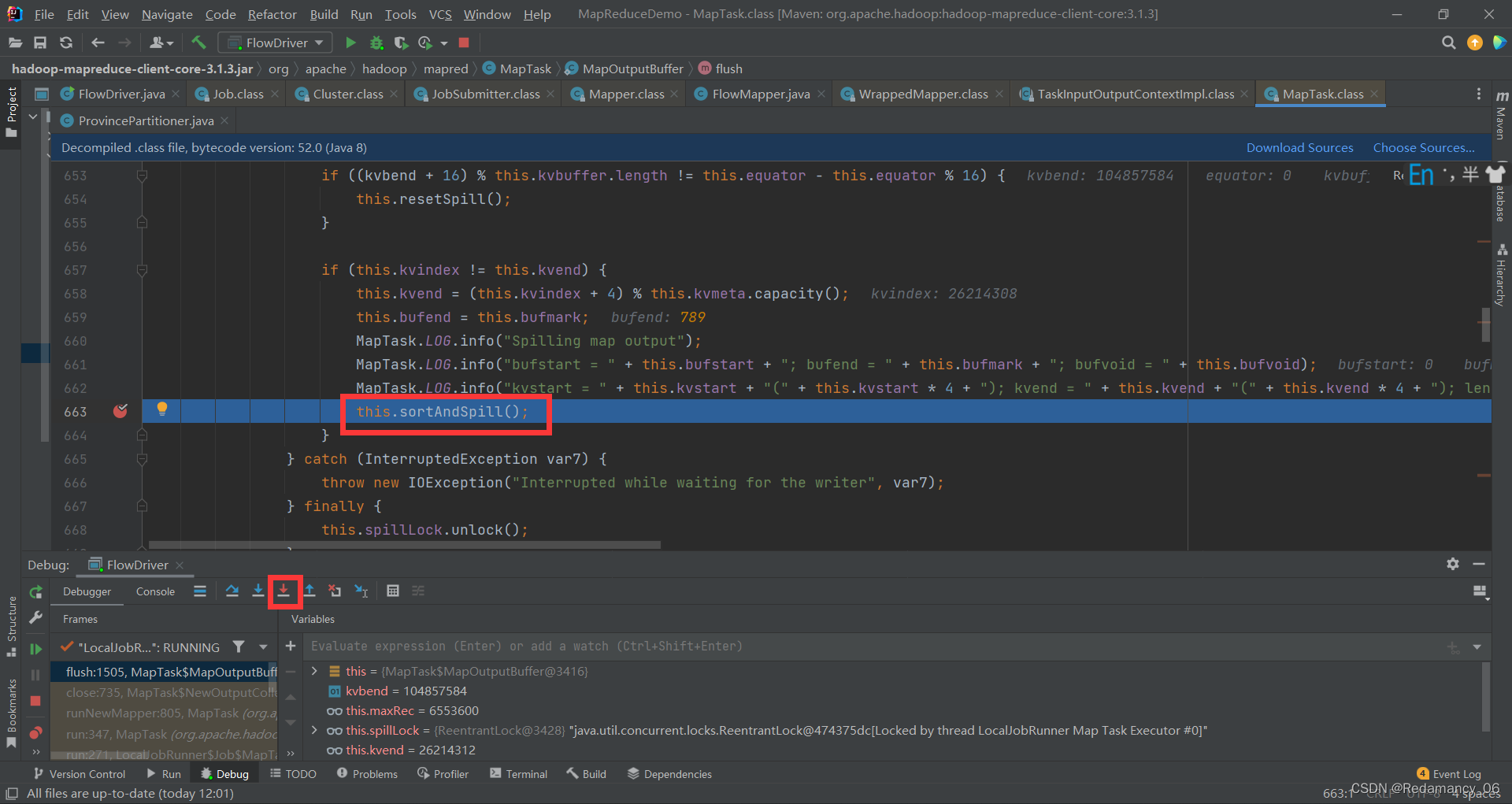Viewport: 1512px width, 804px height.
Task: Click the red Stop debugging icon in toolbar
Action: coord(464,43)
